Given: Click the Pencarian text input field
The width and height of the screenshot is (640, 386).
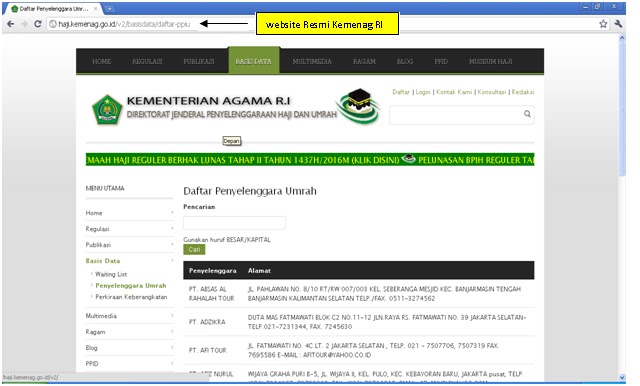Looking at the screenshot, I should tap(234, 223).
